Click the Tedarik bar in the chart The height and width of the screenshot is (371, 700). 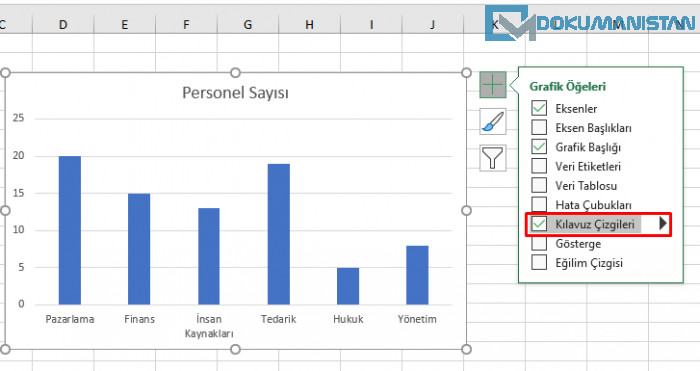[x=279, y=234]
